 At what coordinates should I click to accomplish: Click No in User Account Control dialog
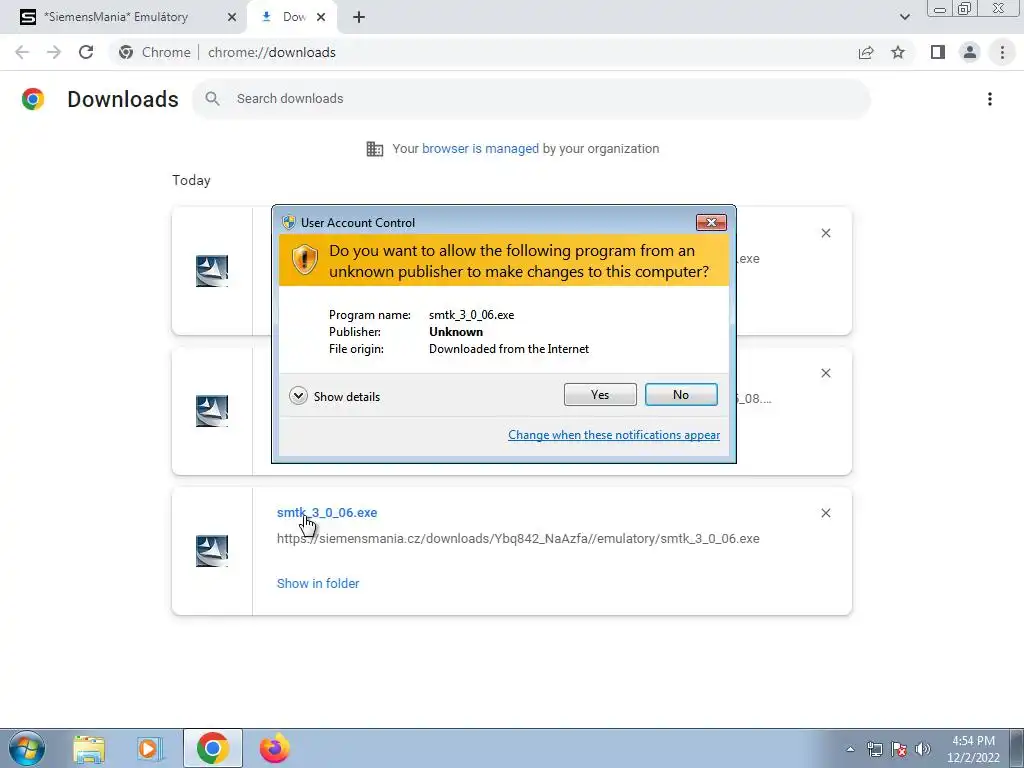(680, 394)
